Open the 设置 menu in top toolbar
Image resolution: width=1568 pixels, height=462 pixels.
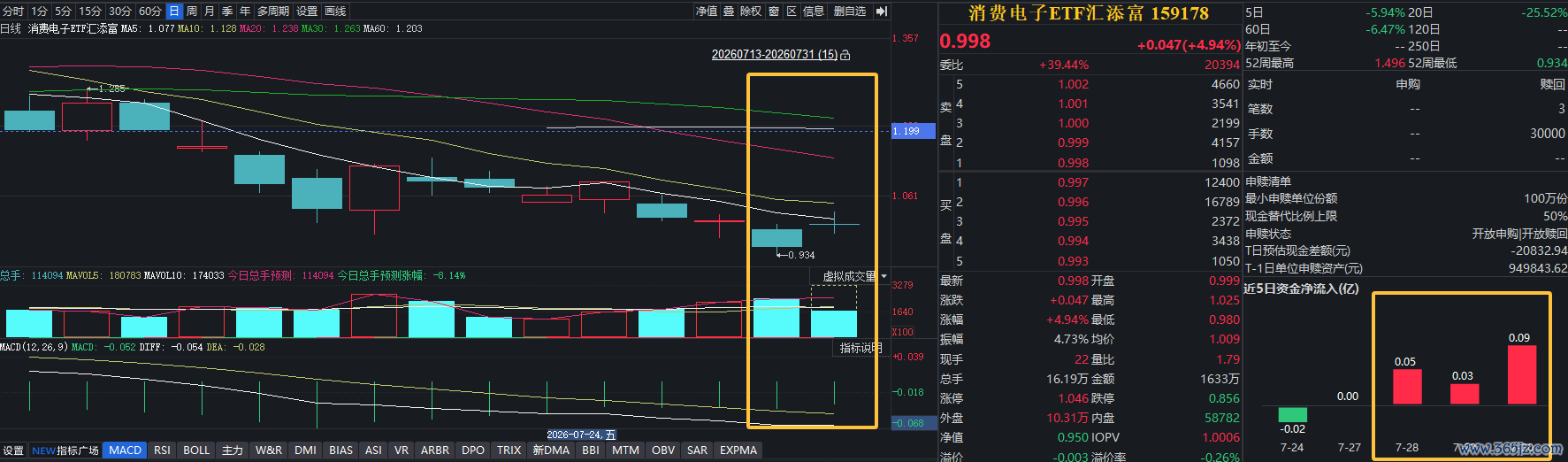[x=307, y=12]
